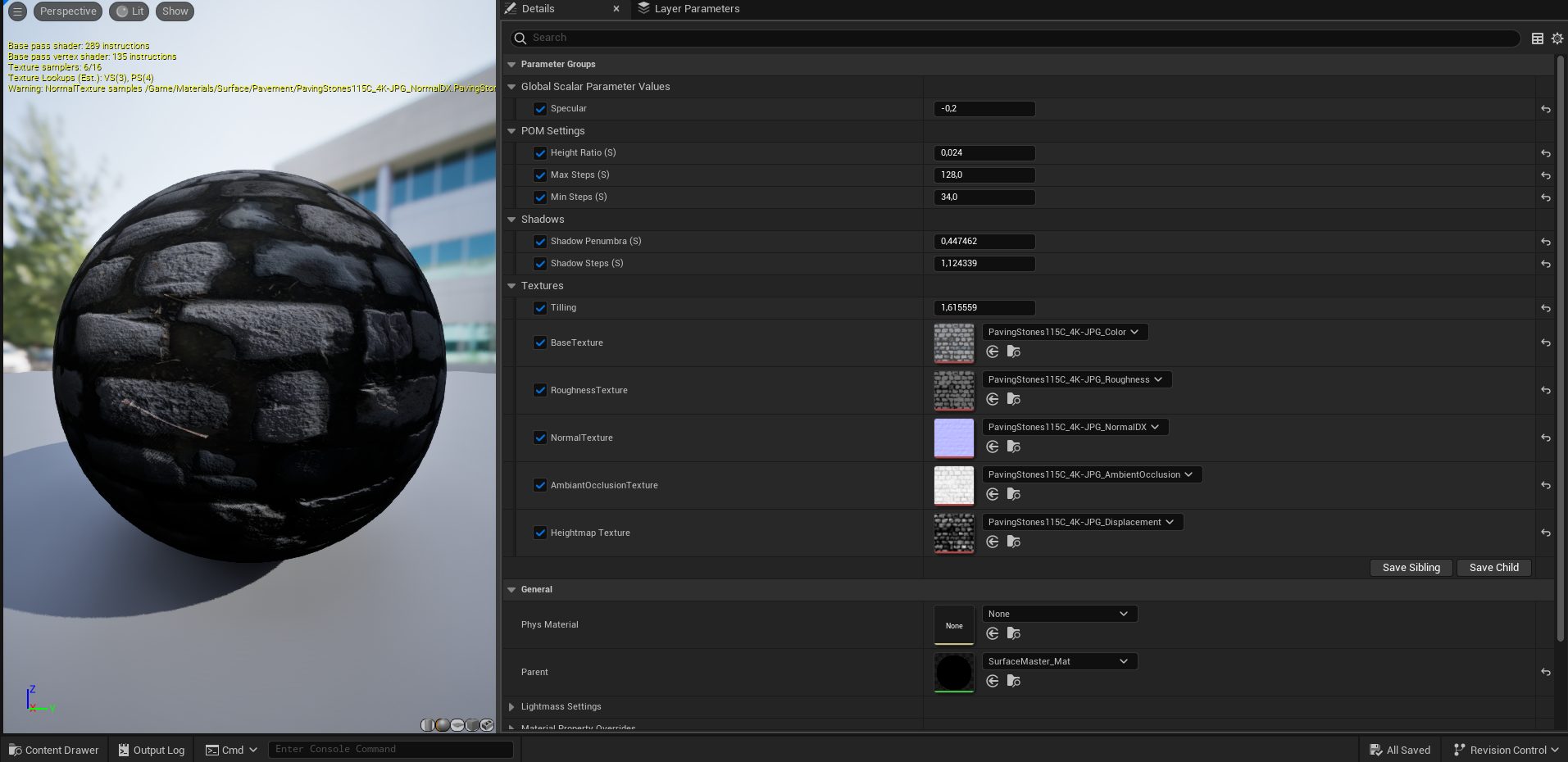
Task: Toggle the property matrix table view icon
Action: coord(1538,39)
